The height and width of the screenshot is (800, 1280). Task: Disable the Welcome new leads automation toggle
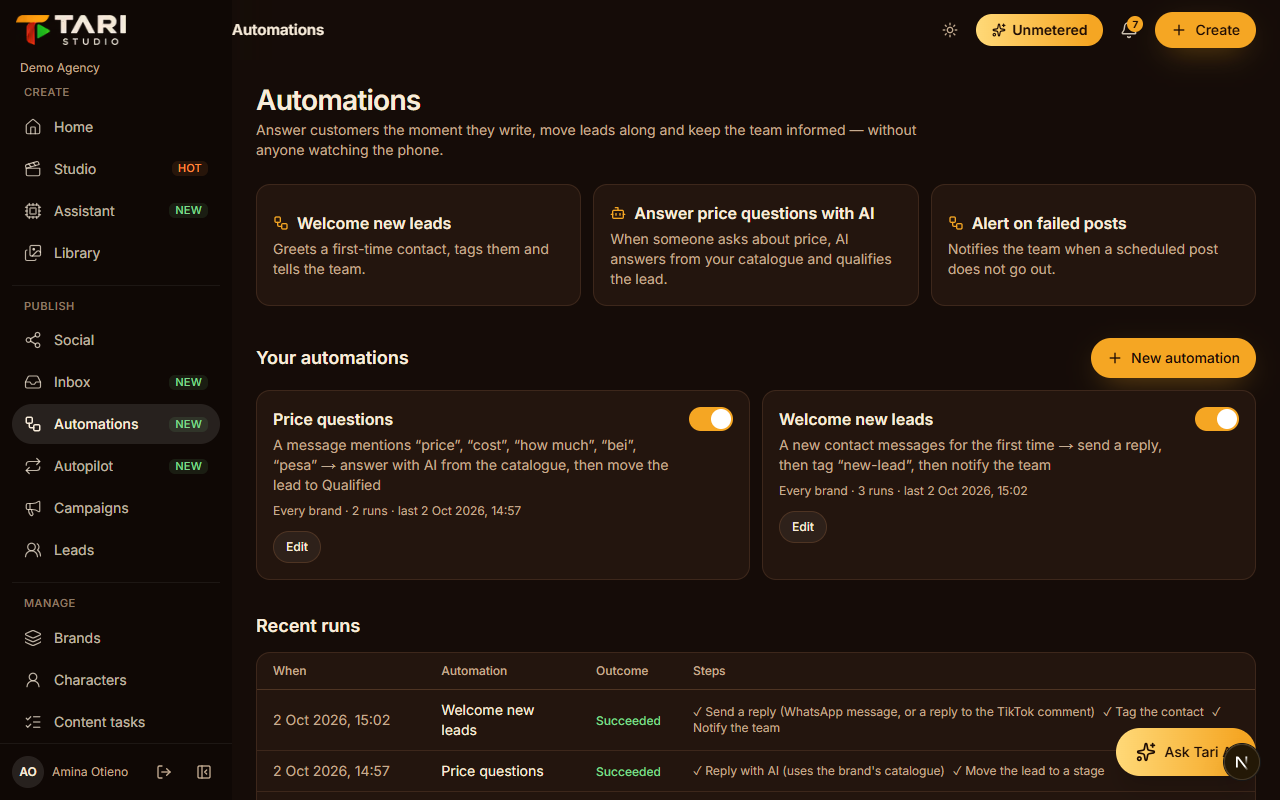tap(1217, 419)
